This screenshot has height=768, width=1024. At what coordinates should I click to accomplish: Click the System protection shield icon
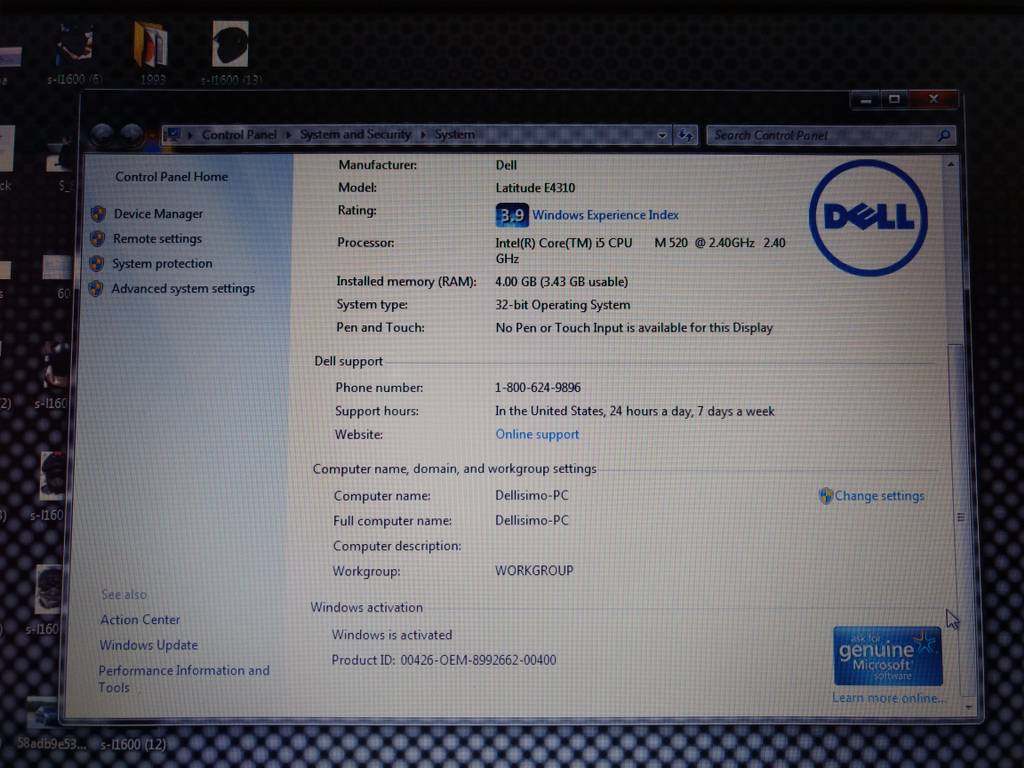(97, 263)
